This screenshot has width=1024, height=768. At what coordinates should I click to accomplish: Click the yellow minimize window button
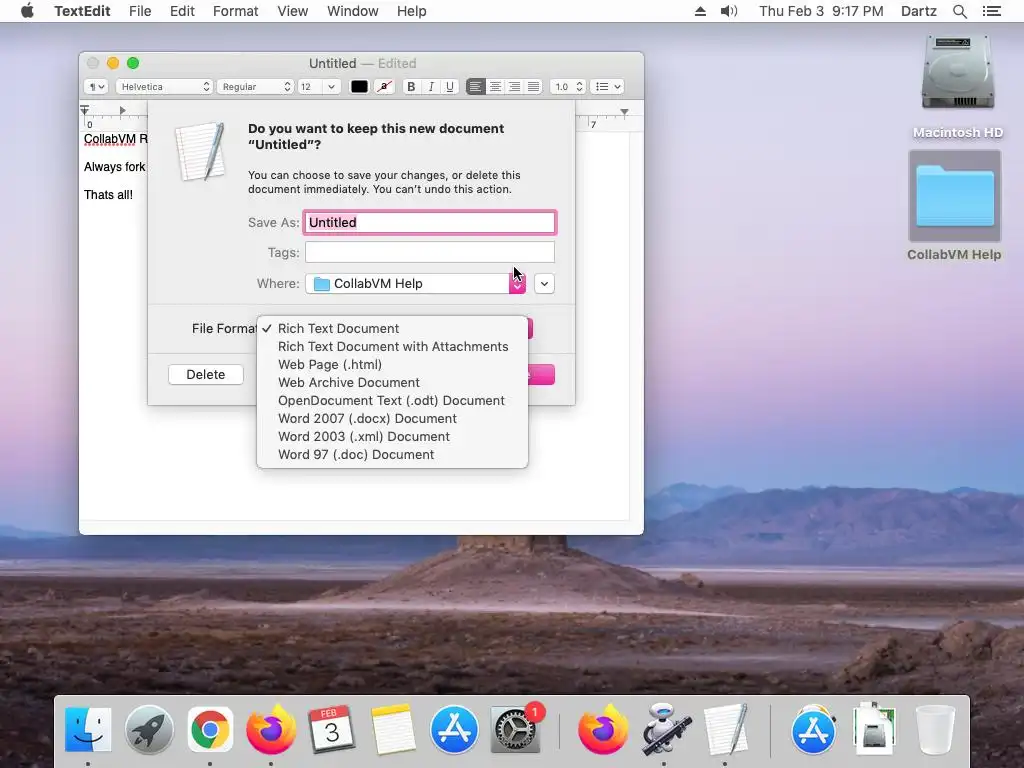[113, 63]
